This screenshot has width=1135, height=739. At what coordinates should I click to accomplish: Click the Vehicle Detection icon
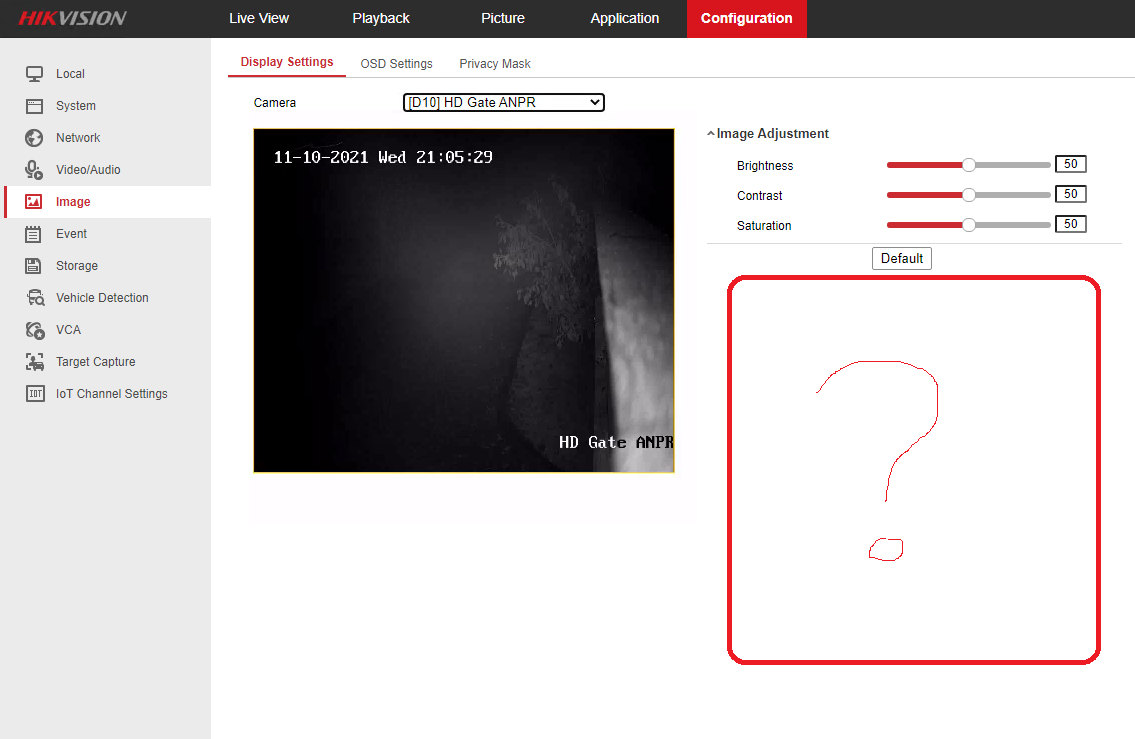35,298
